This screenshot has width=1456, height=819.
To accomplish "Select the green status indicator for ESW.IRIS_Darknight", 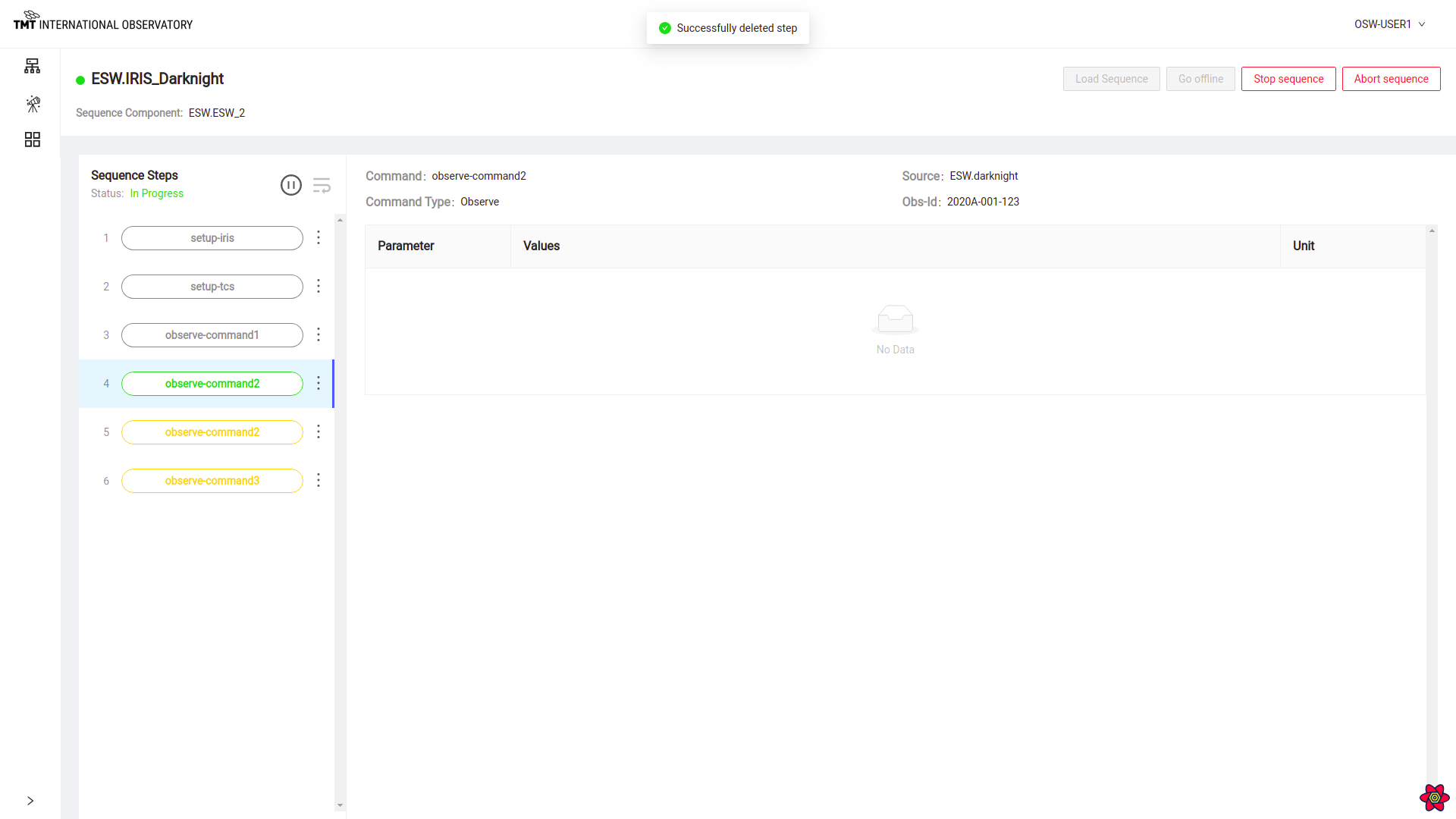I will click(x=80, y=79).
